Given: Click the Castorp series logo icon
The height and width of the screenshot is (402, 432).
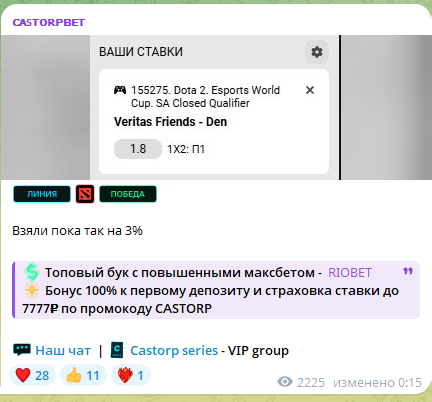Looking at the screenshot, I should click(117, 350).
